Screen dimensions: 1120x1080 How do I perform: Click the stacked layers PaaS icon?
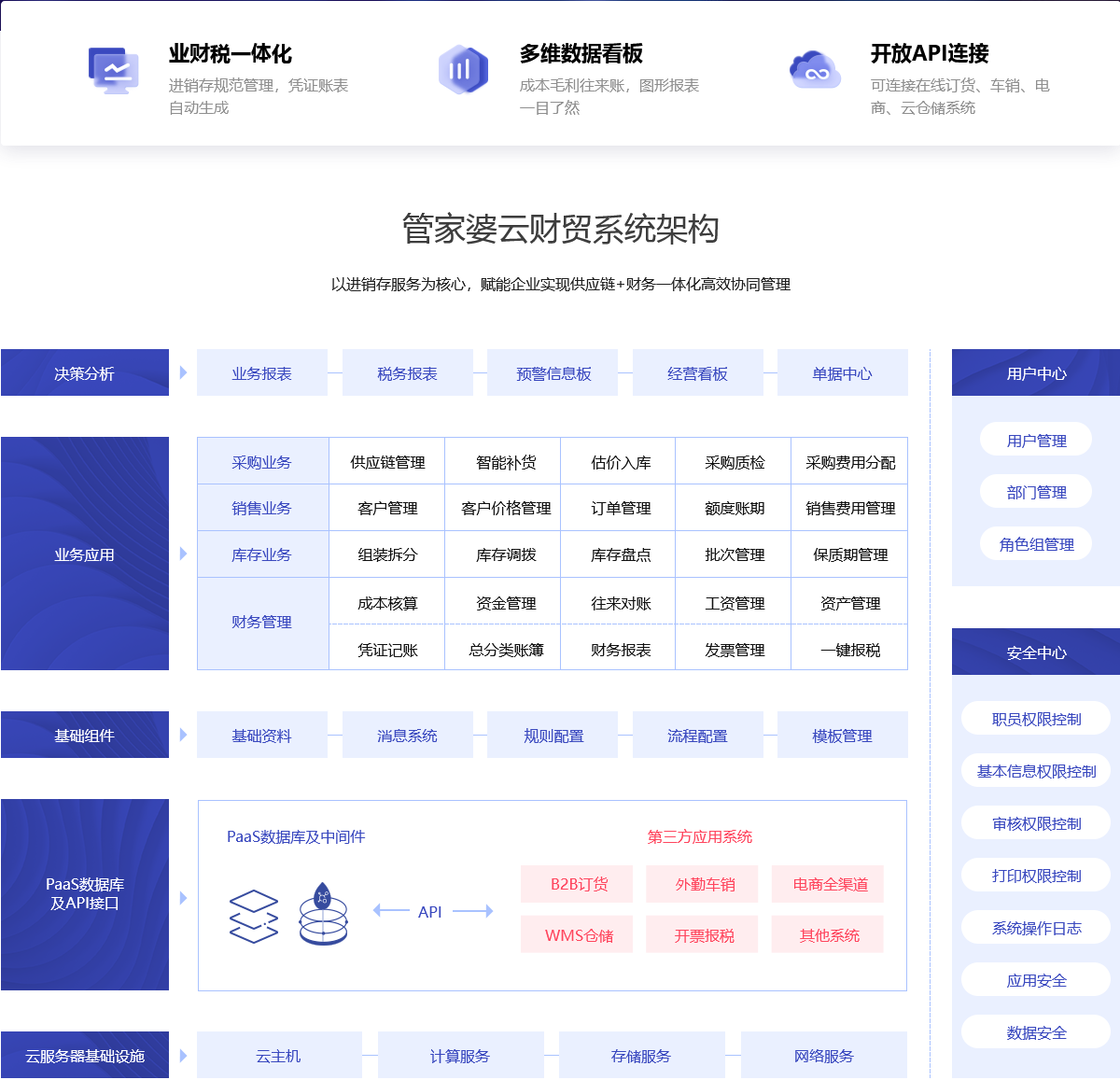[254, 916]
